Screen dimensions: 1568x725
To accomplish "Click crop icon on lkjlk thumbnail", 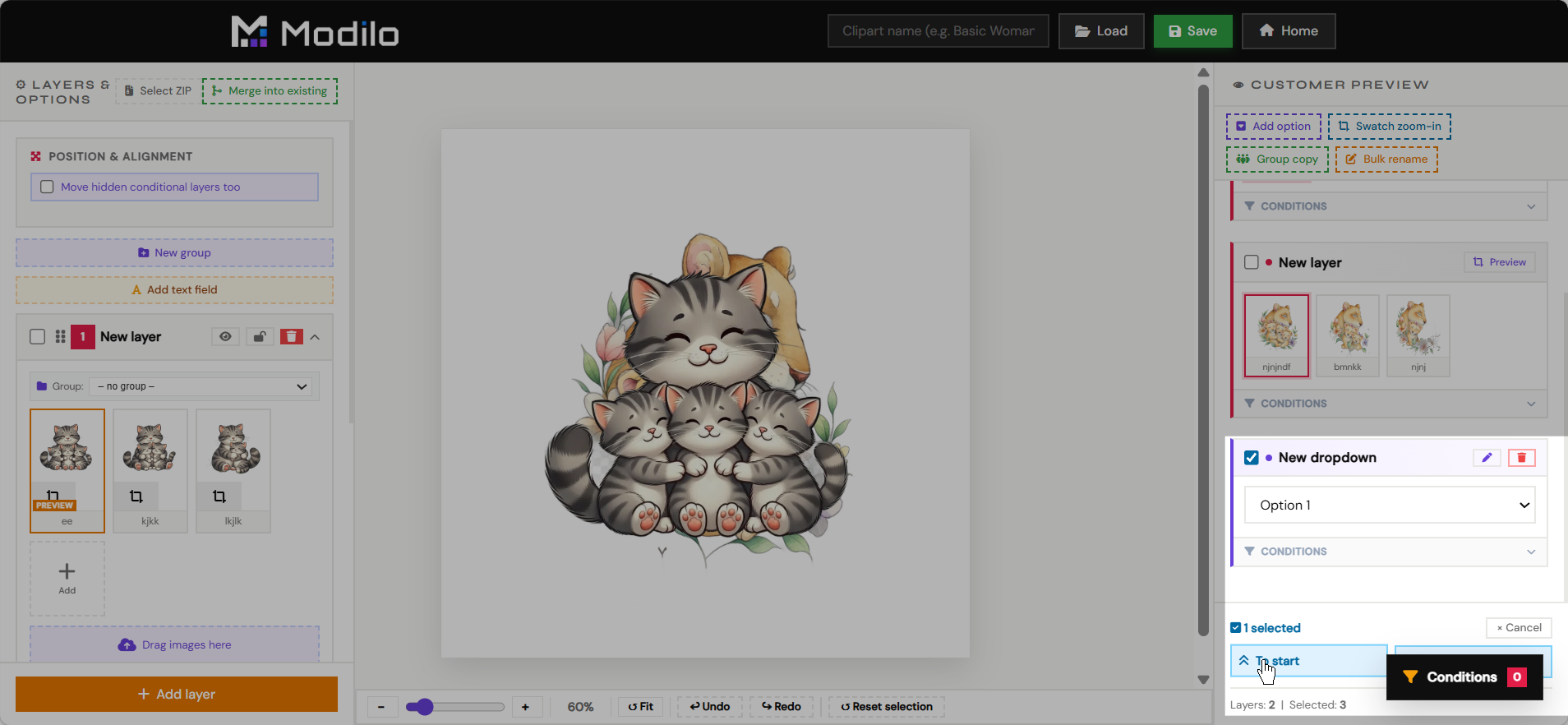I will (219, 496).
